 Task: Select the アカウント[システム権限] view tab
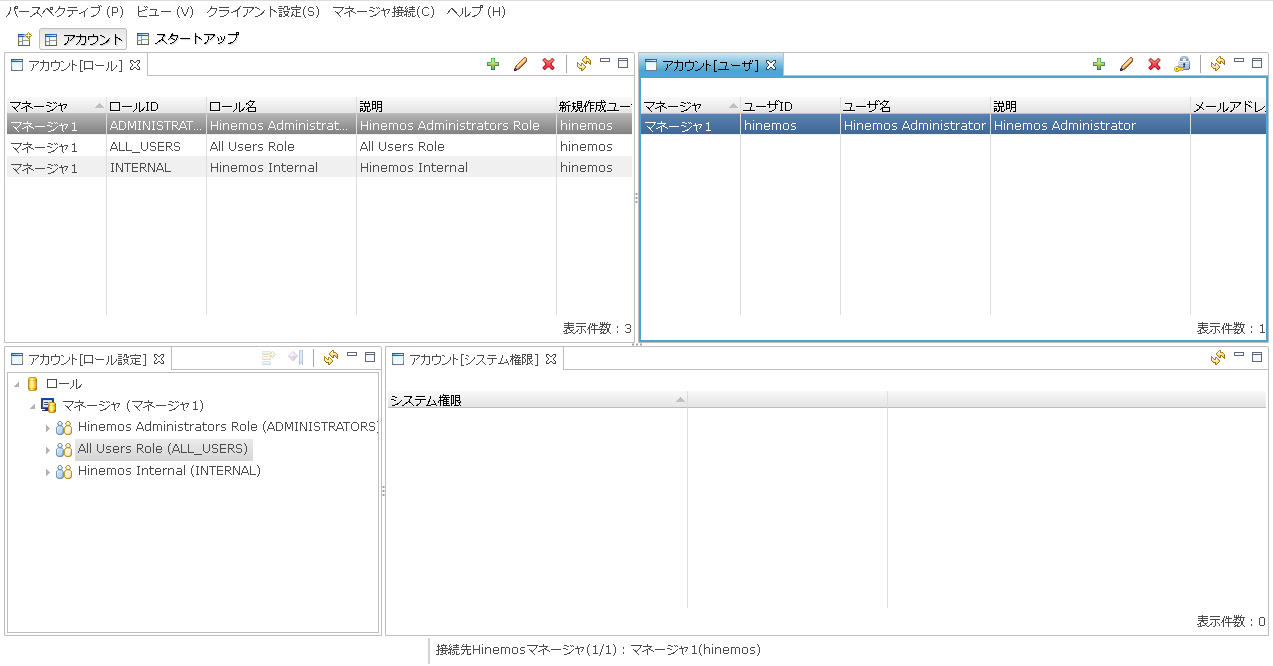pos(475,359)
